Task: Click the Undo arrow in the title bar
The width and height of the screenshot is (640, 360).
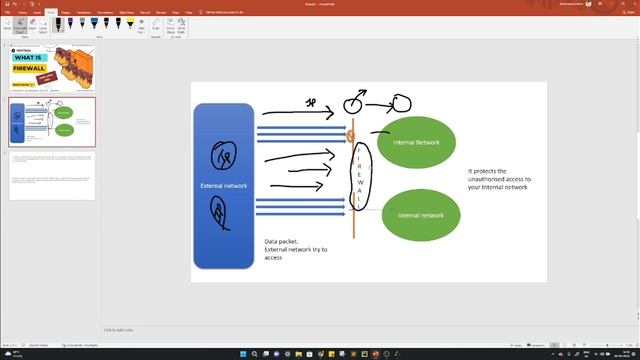Action: point(15,4)
